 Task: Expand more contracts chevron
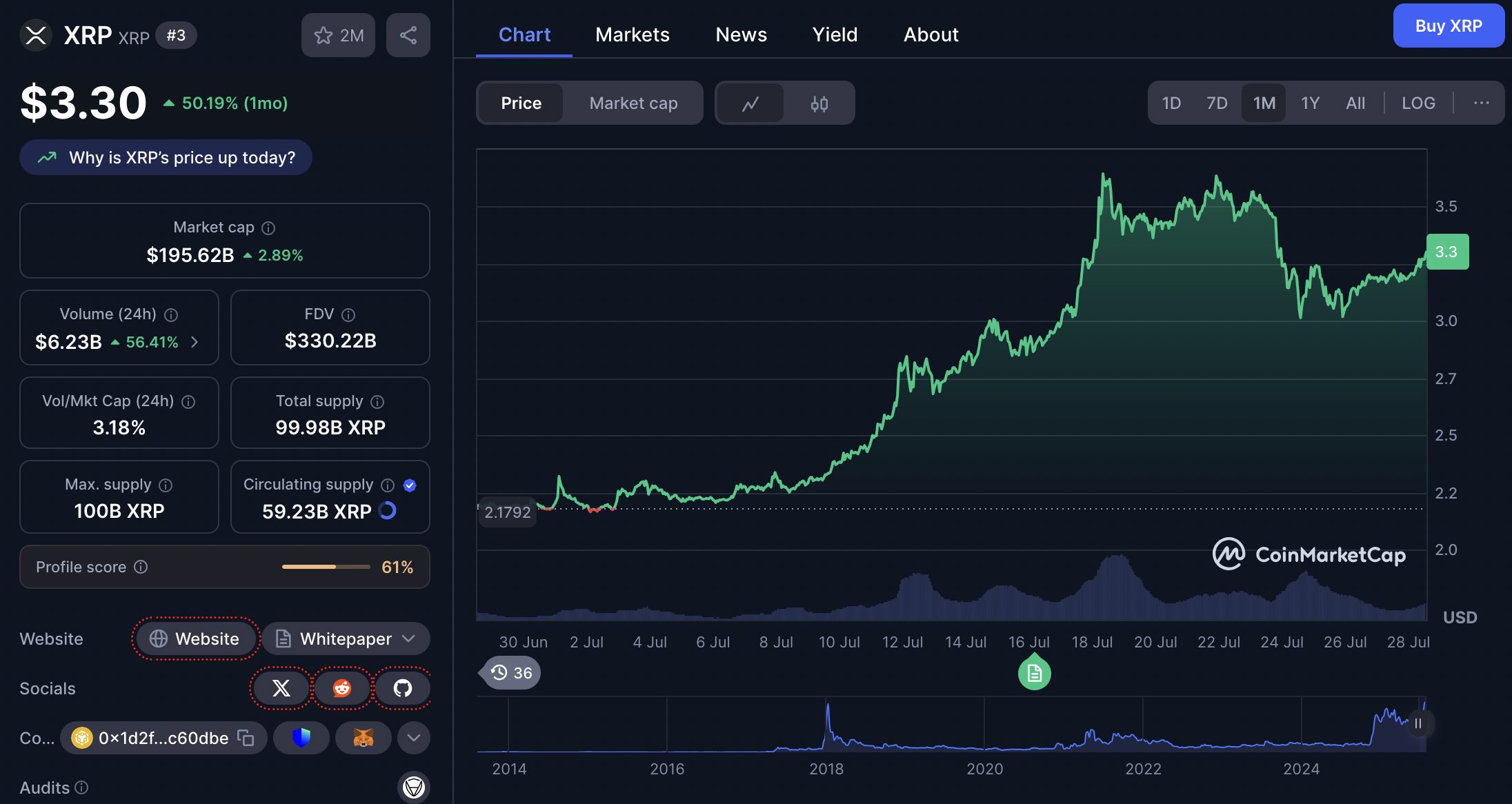(414, 738)
